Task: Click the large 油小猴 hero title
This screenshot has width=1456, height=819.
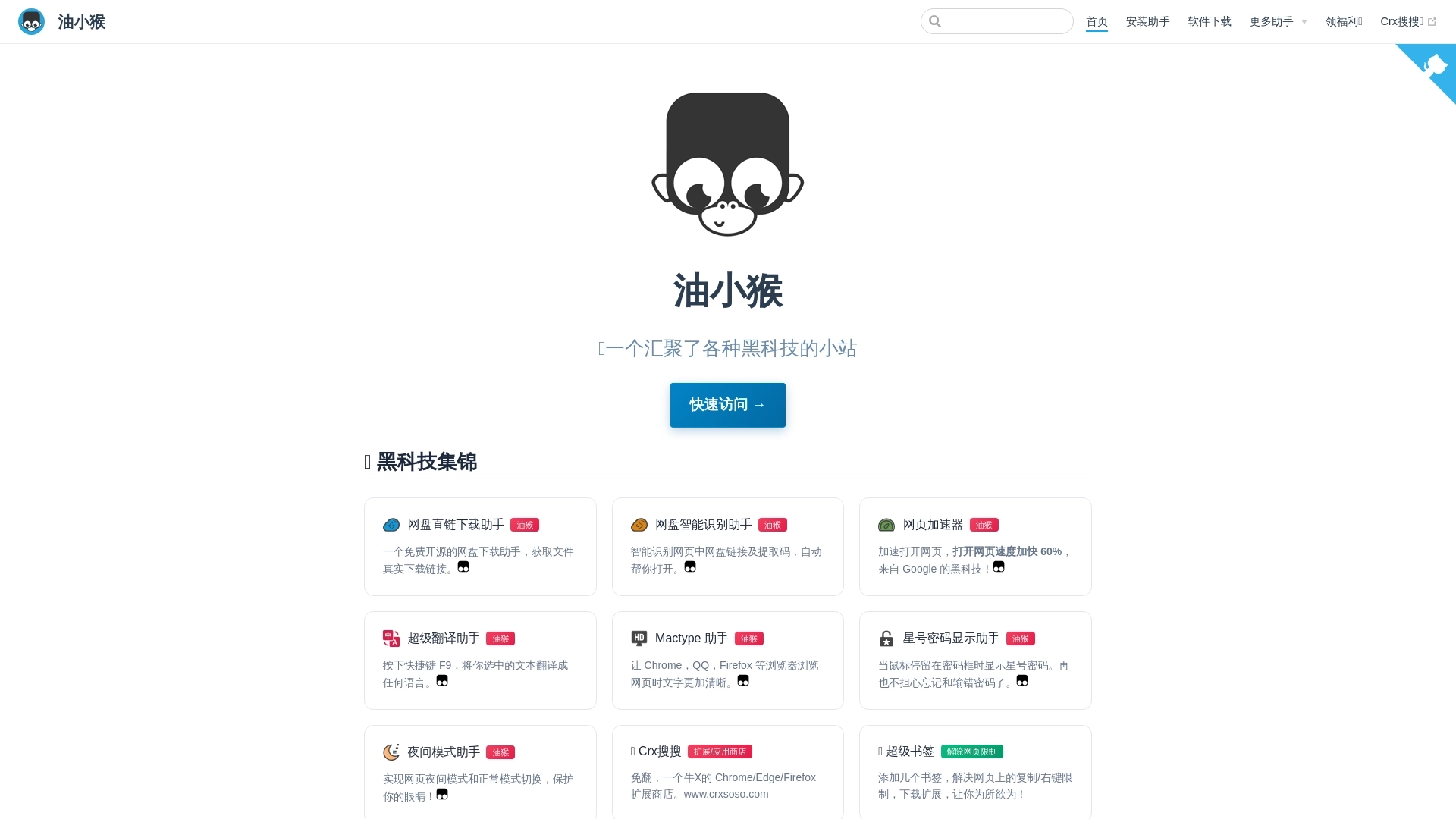Action: (728, 291)
